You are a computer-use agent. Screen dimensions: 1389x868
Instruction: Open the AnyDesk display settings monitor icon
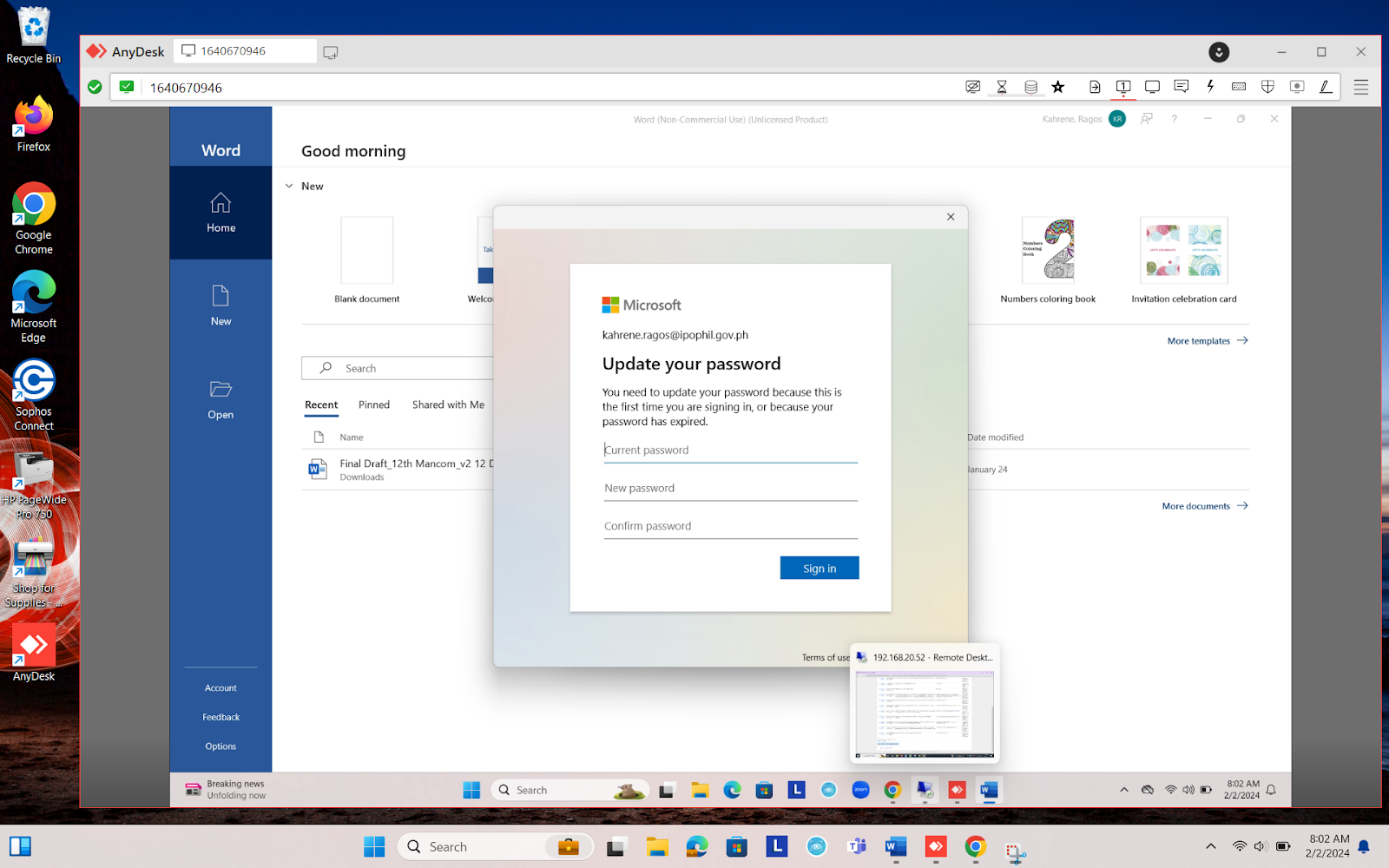point(1152,87)
